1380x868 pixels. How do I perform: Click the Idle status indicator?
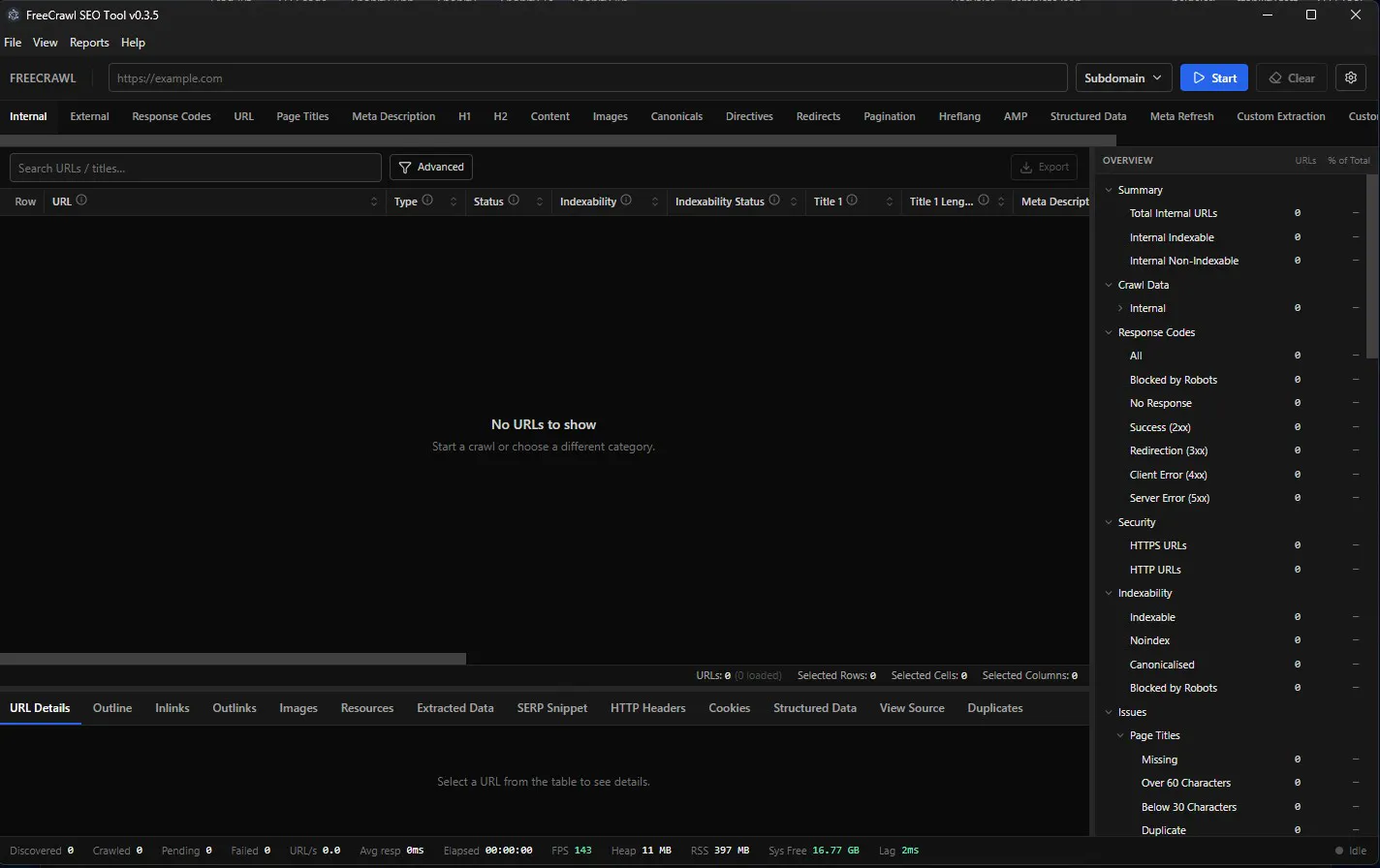(x=1350, y=851)
